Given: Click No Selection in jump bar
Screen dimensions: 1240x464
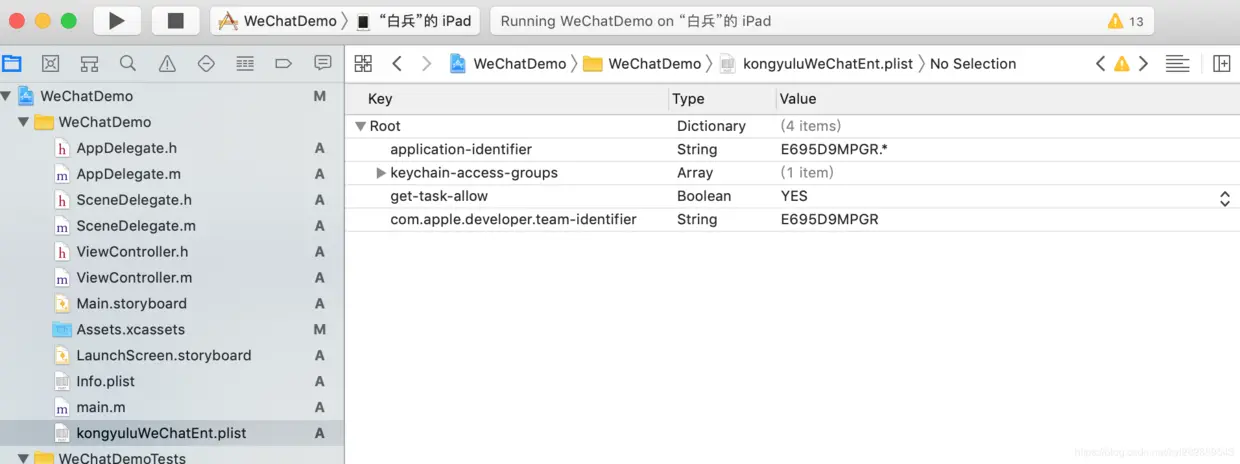Looking at the screenshot, I should (x=973, y=63).
